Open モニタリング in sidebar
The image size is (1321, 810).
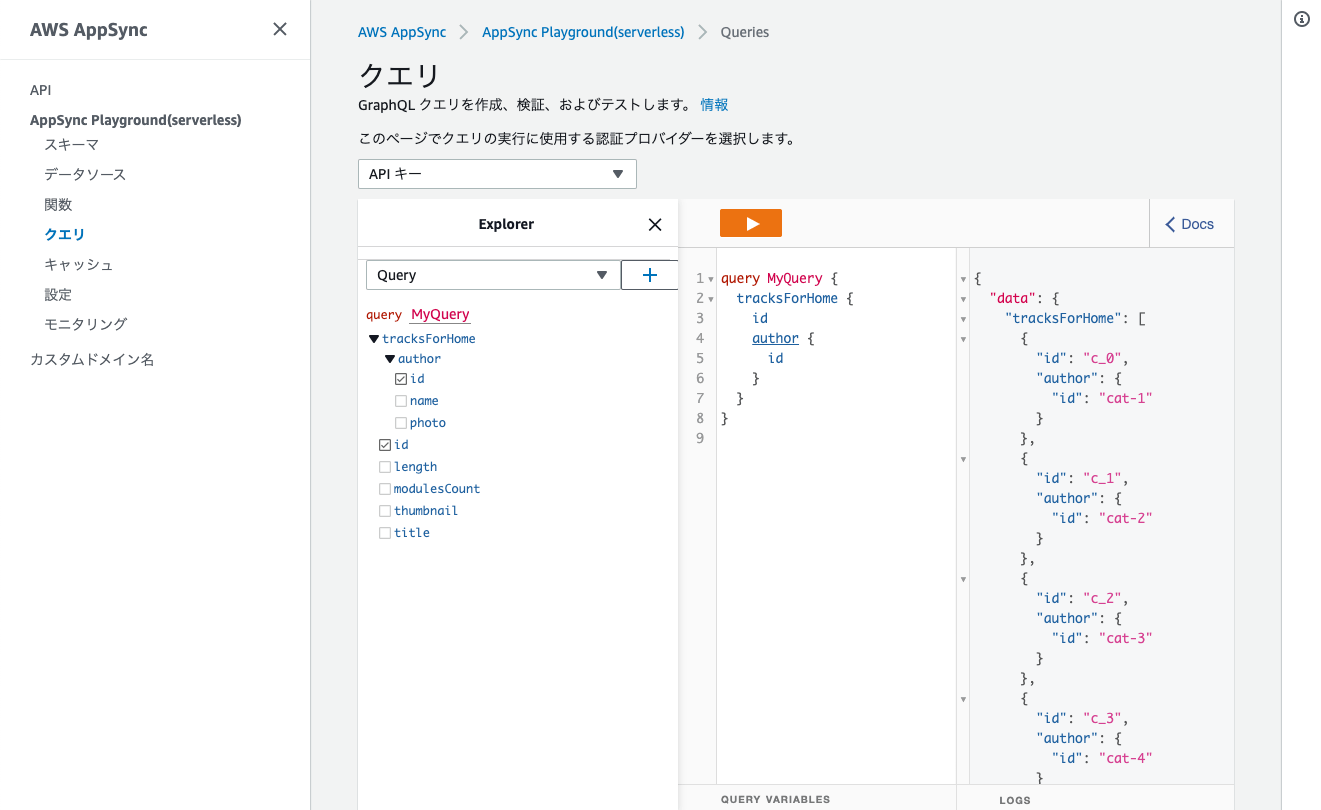click(85, 325)
